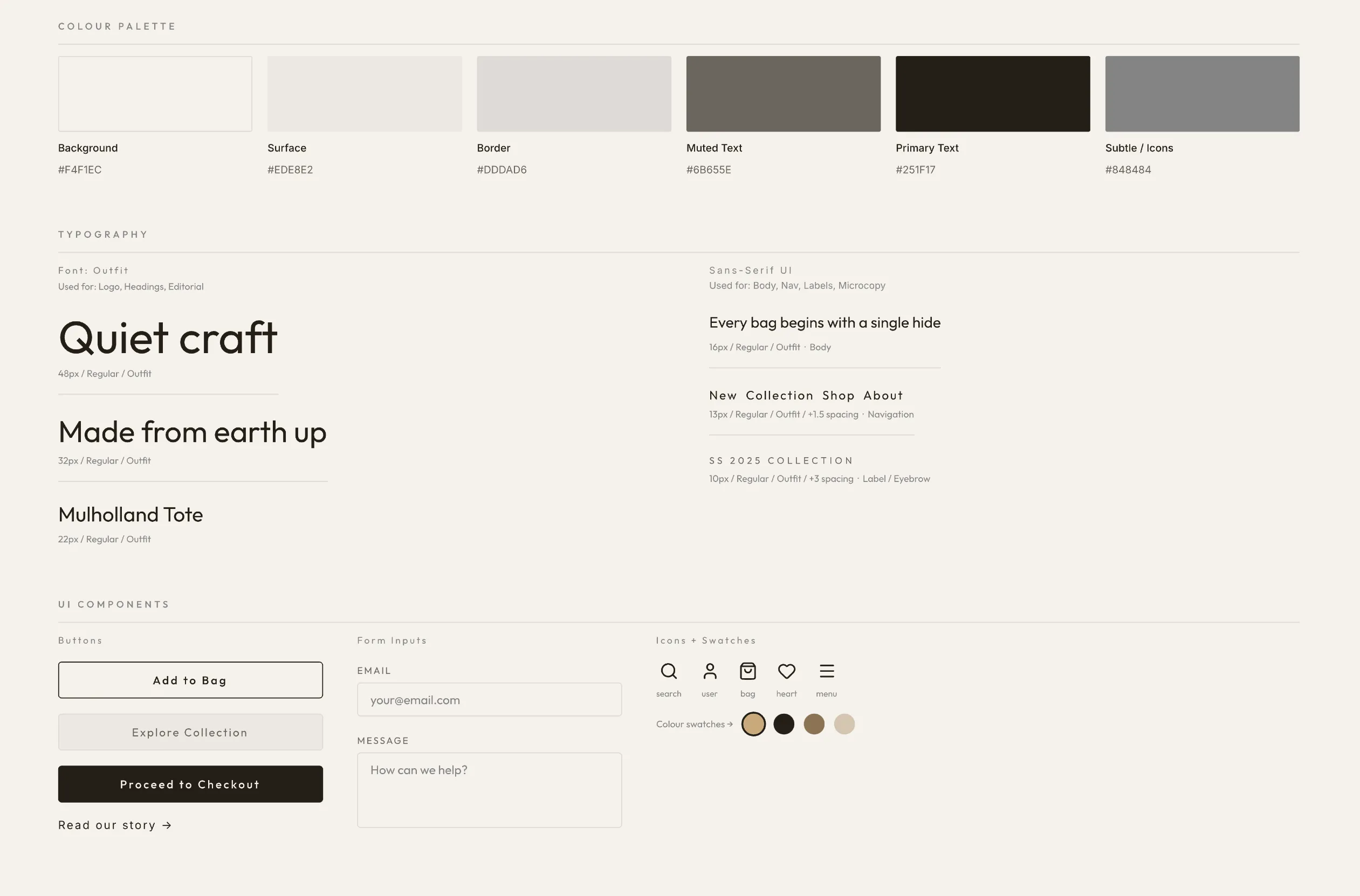Select the search icon
Screen dimensions: 1360x896
[x=669, y=671]
